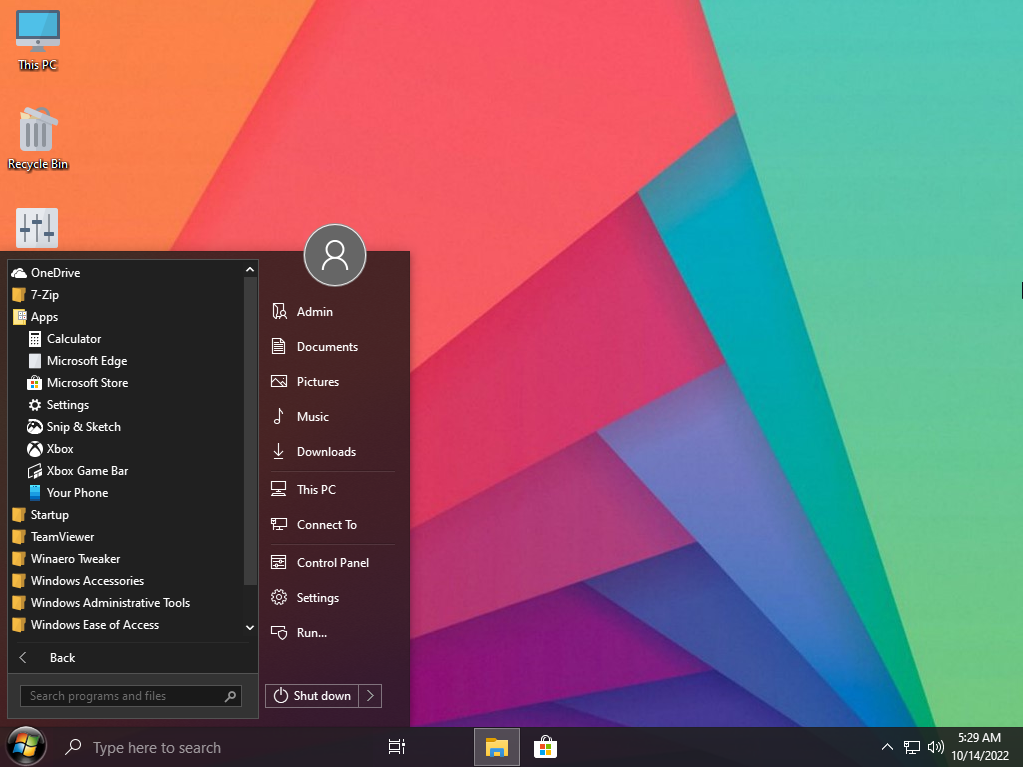The image size is (1023, 767).
Task: Launch Xbox Game Bar
Action: point(87,471)
